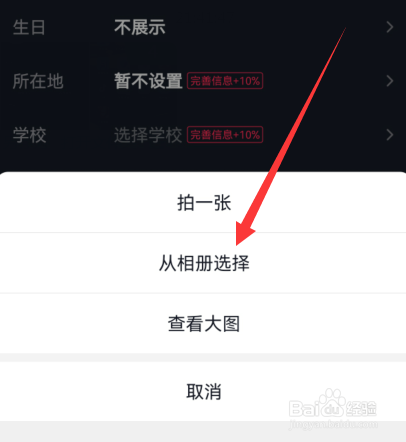The height and width of the screenshot is (442, 406).
Task: Click the 学校 label
Action: [x=29, y=135]
